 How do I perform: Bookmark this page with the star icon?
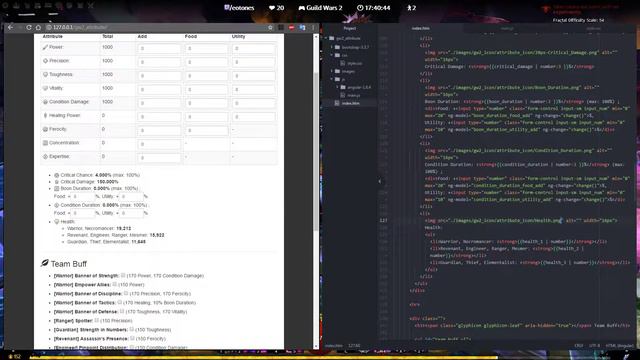pyautogui.click(x=270, y=27)
